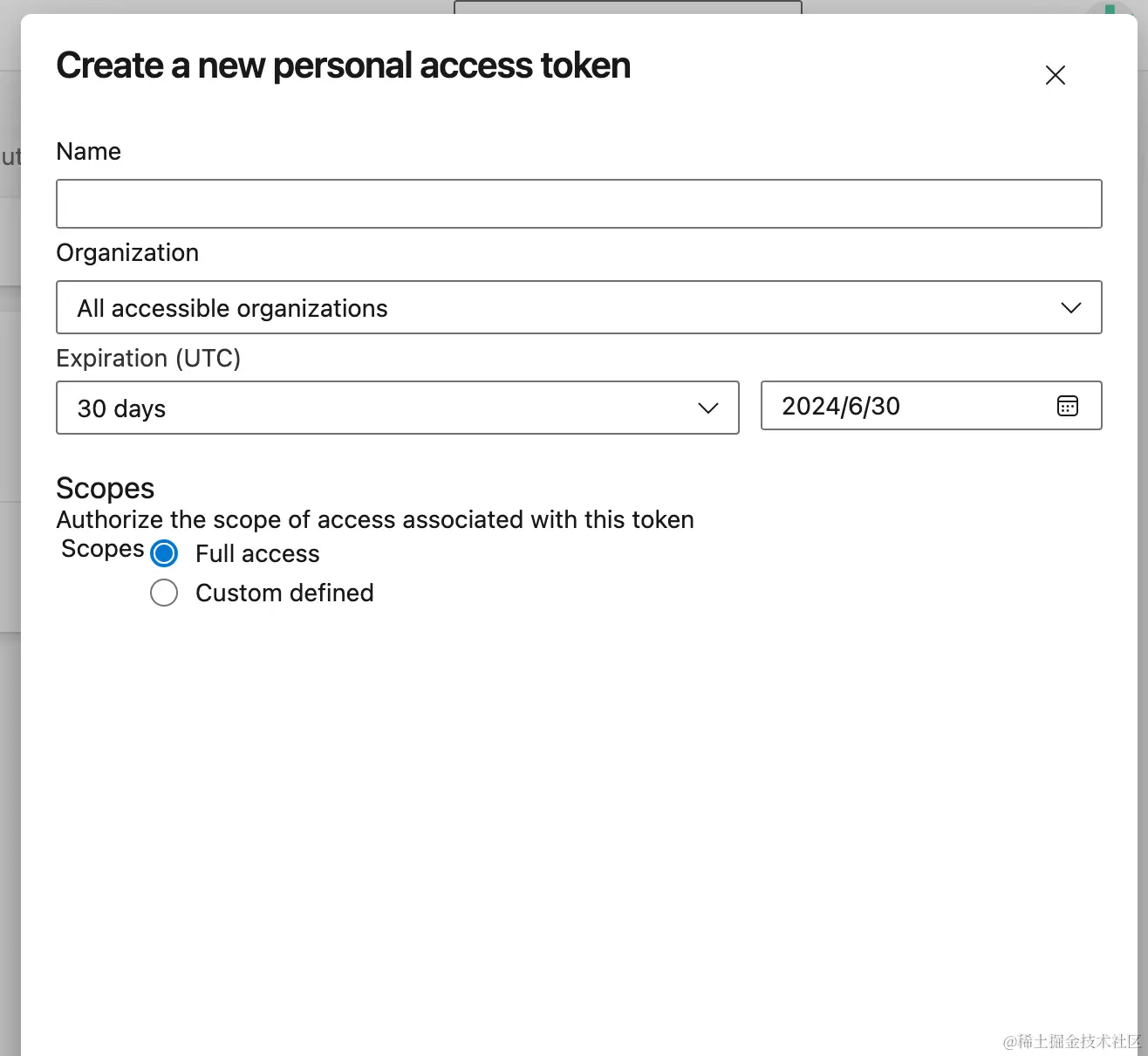This screenshot has height=1056, width=1148.
Task: Select the Full access radio button
Action: tap(164, 553)
